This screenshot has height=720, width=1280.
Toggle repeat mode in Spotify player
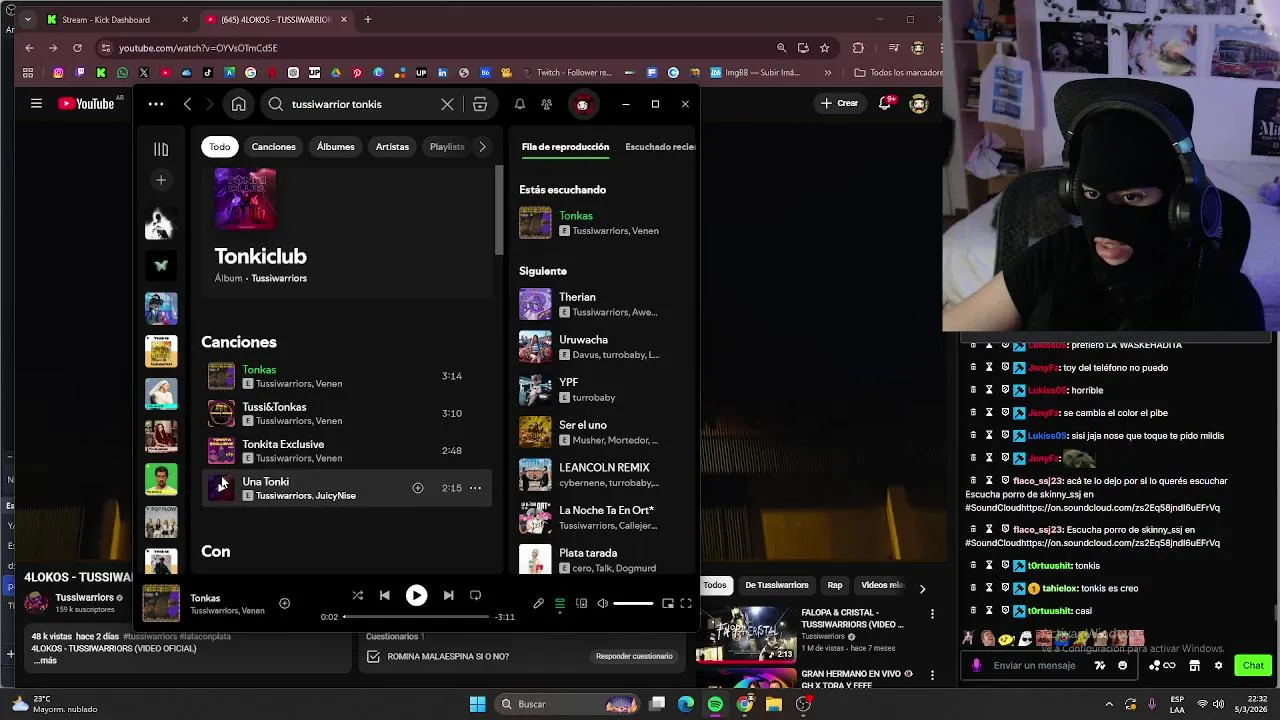coord(476,595)
